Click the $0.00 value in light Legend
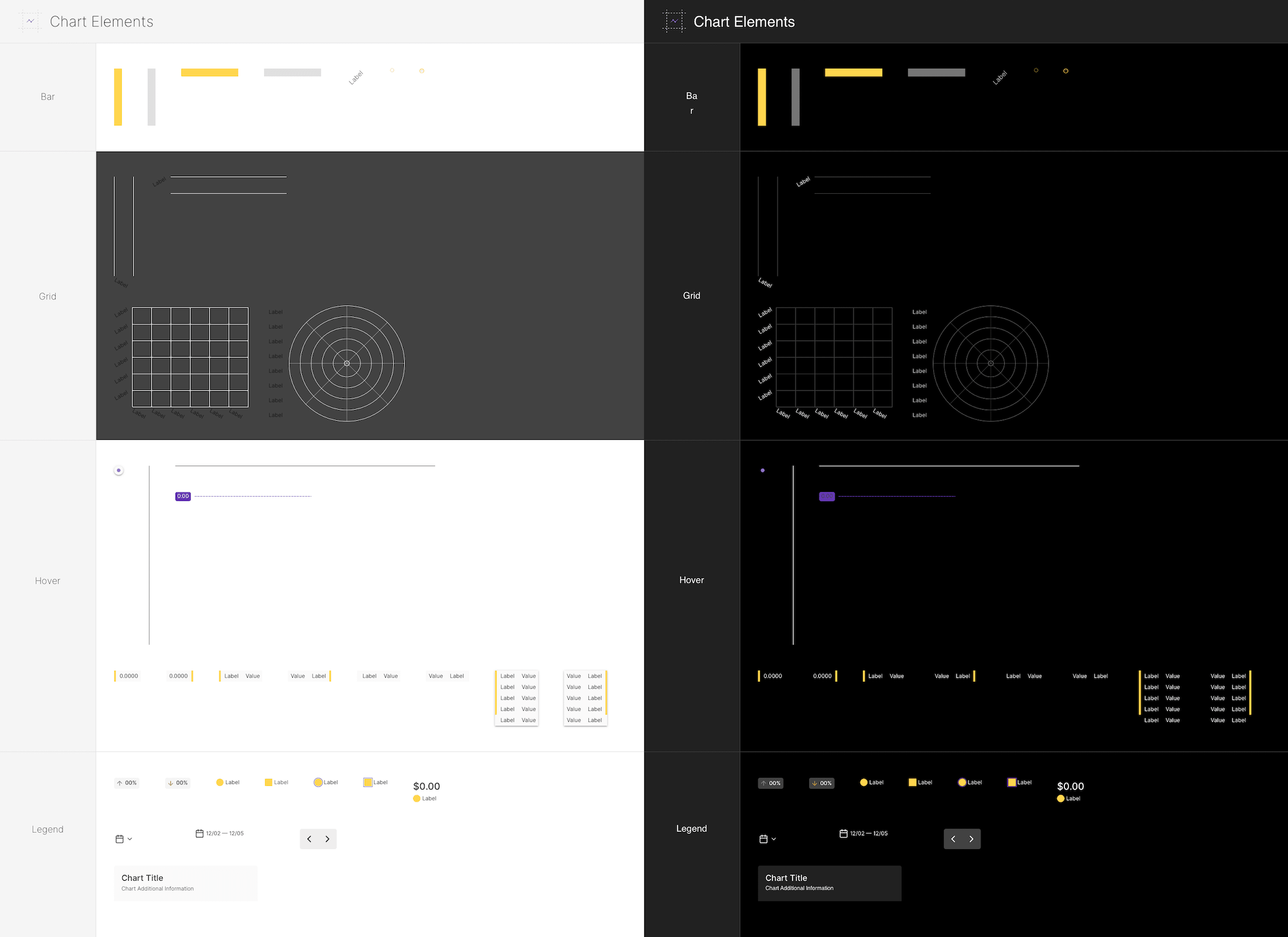 pyautogui.click(x=427, y=786)
